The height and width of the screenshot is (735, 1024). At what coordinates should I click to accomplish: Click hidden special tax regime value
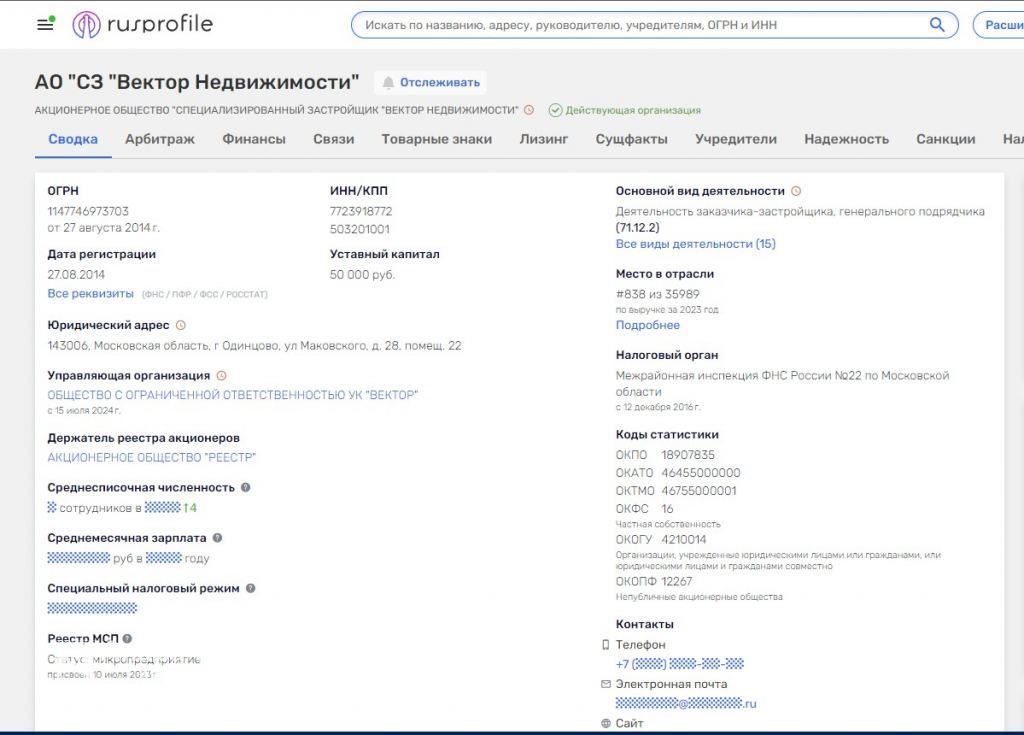pyautogui.click(x=92, y=608)
